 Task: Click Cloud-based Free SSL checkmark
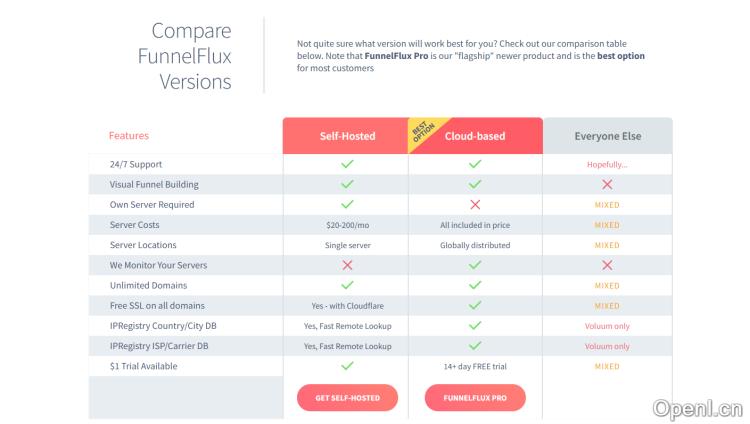pos(475,305)
